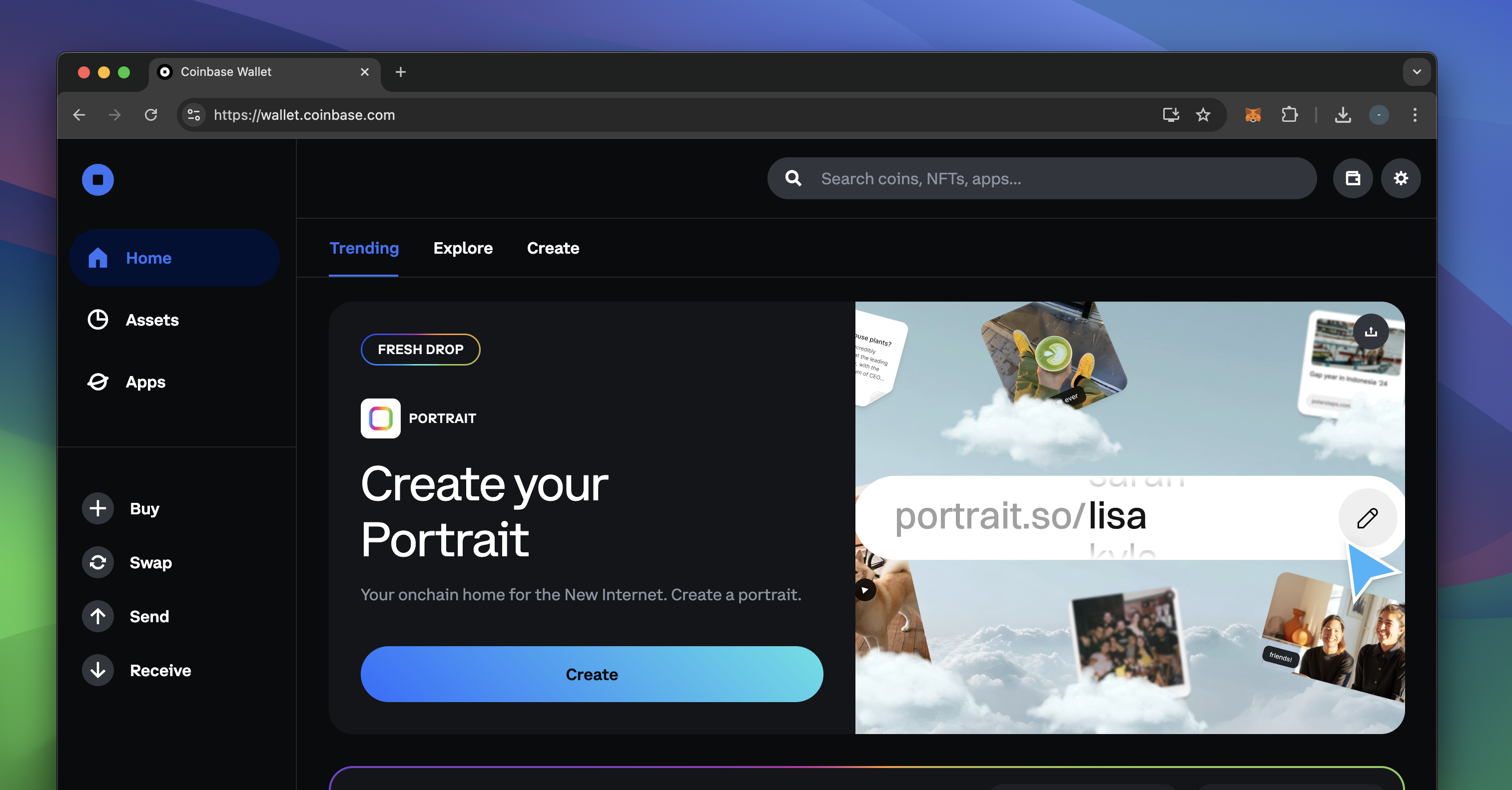The height and width of the screenshot is (790, 1512).
Task: Open the MetaMask fox extension icon
Action: coord(1254,115)
